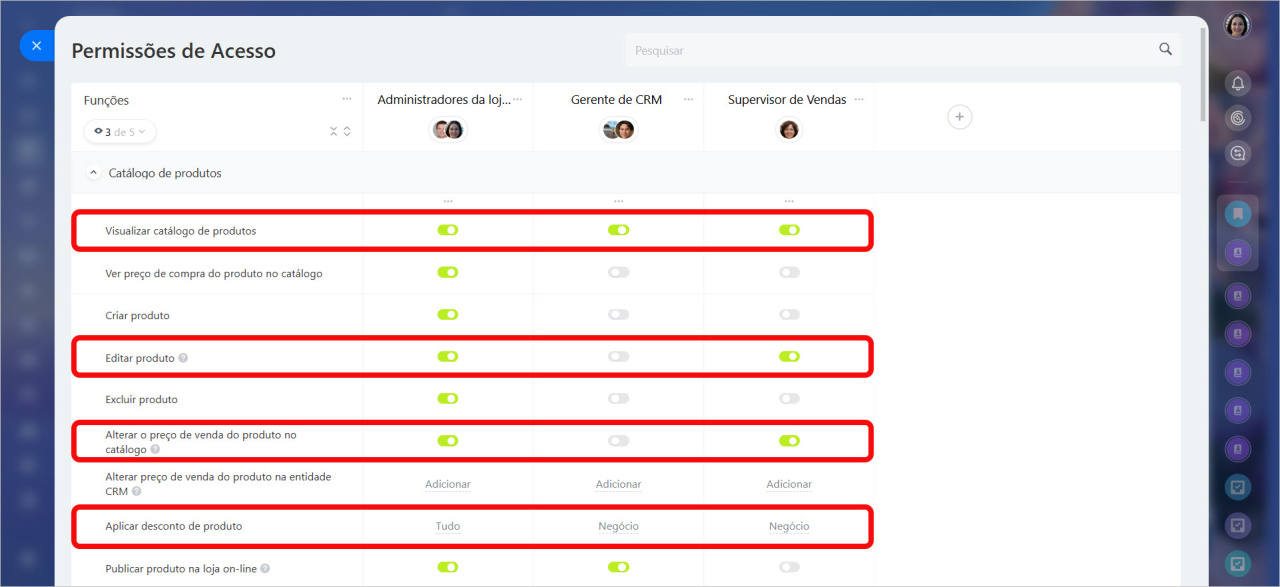Enable Criar produto for Gerente de CRM
Viewport: 1280px width, 587px height.
pyautogui.click(x=618, y=314)
